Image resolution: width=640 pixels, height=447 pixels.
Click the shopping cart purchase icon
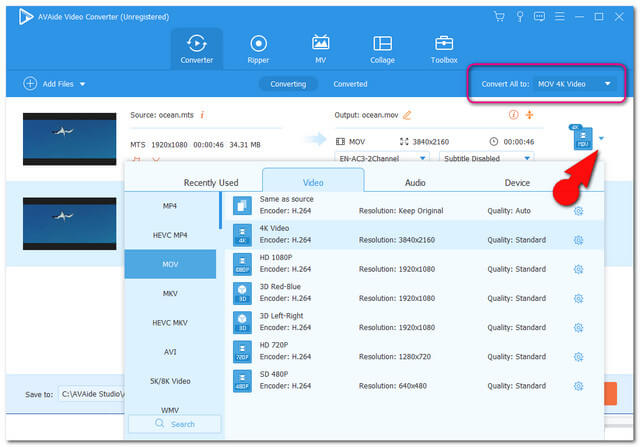coord(499,16)
